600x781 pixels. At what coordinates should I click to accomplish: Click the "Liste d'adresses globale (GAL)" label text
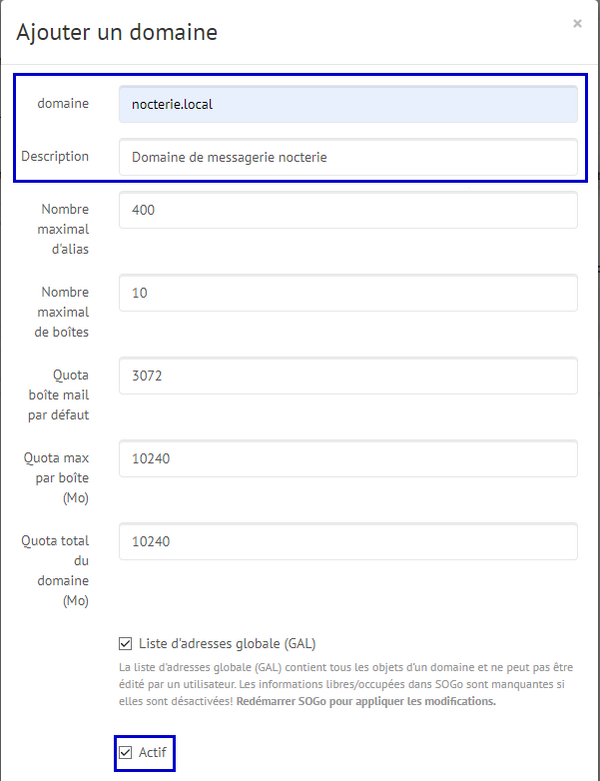click(x=227, y=643)
